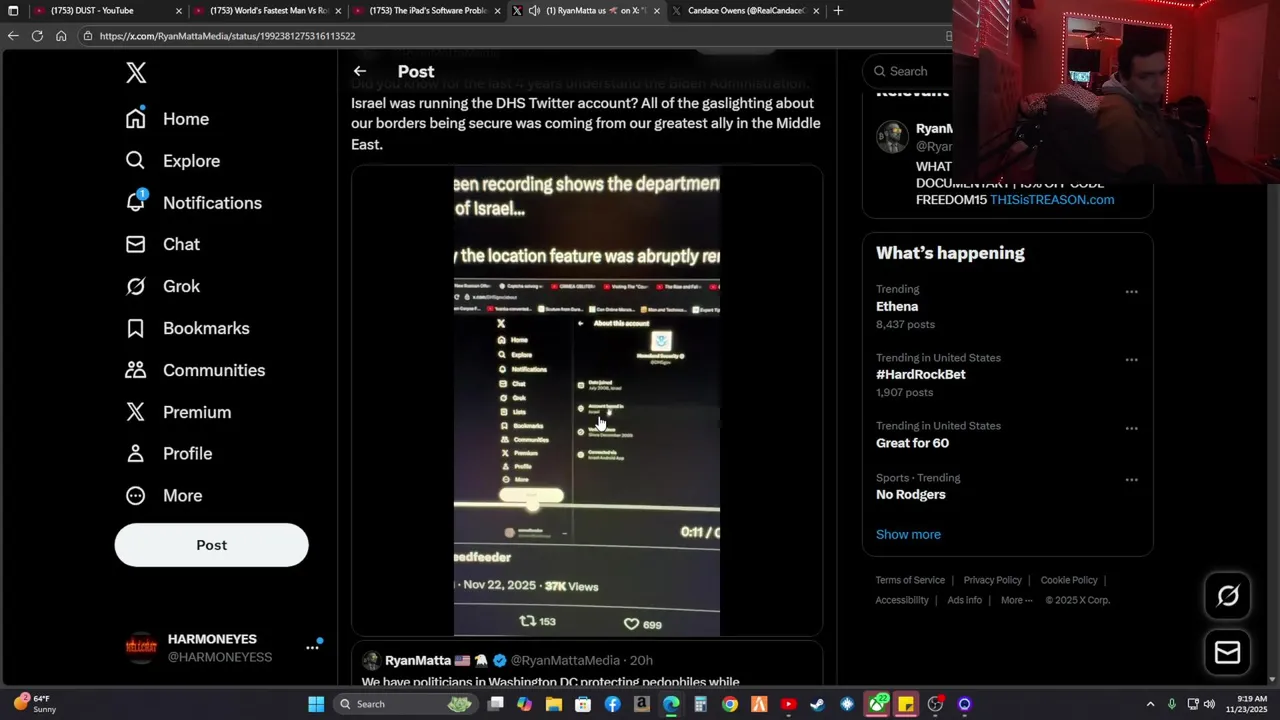Viewport: 1280px width, 720px height.
Task: Open RyanMatta name in reply post
Action: tap(418, 660)
